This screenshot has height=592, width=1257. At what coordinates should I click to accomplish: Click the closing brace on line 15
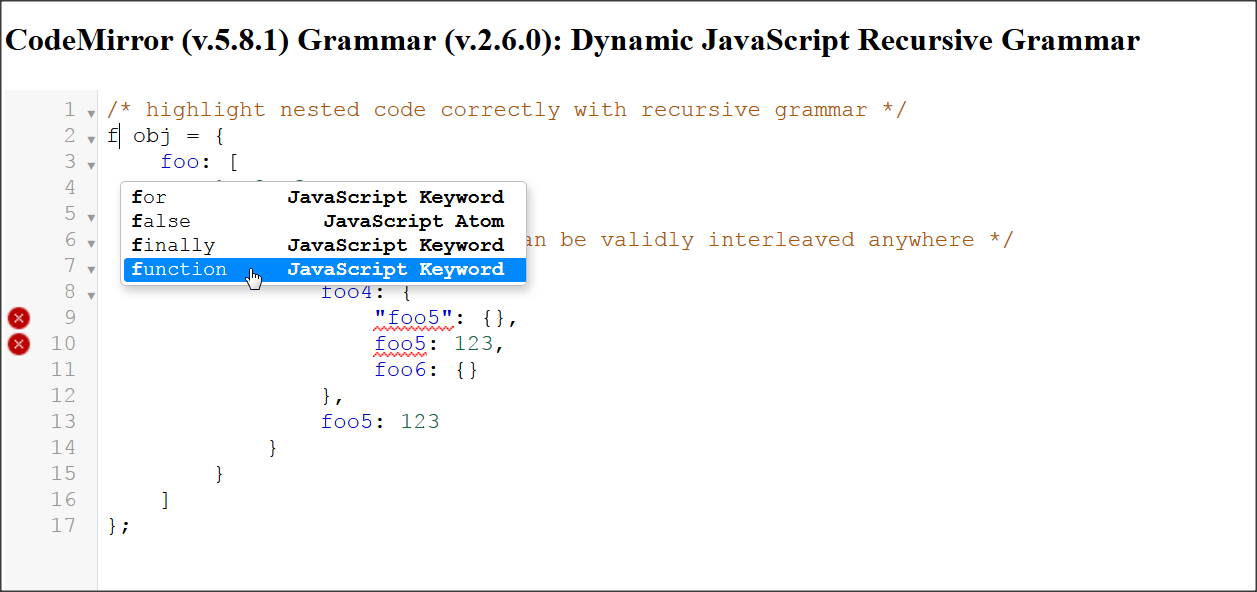pyautogui.click(x=220, y=473)
